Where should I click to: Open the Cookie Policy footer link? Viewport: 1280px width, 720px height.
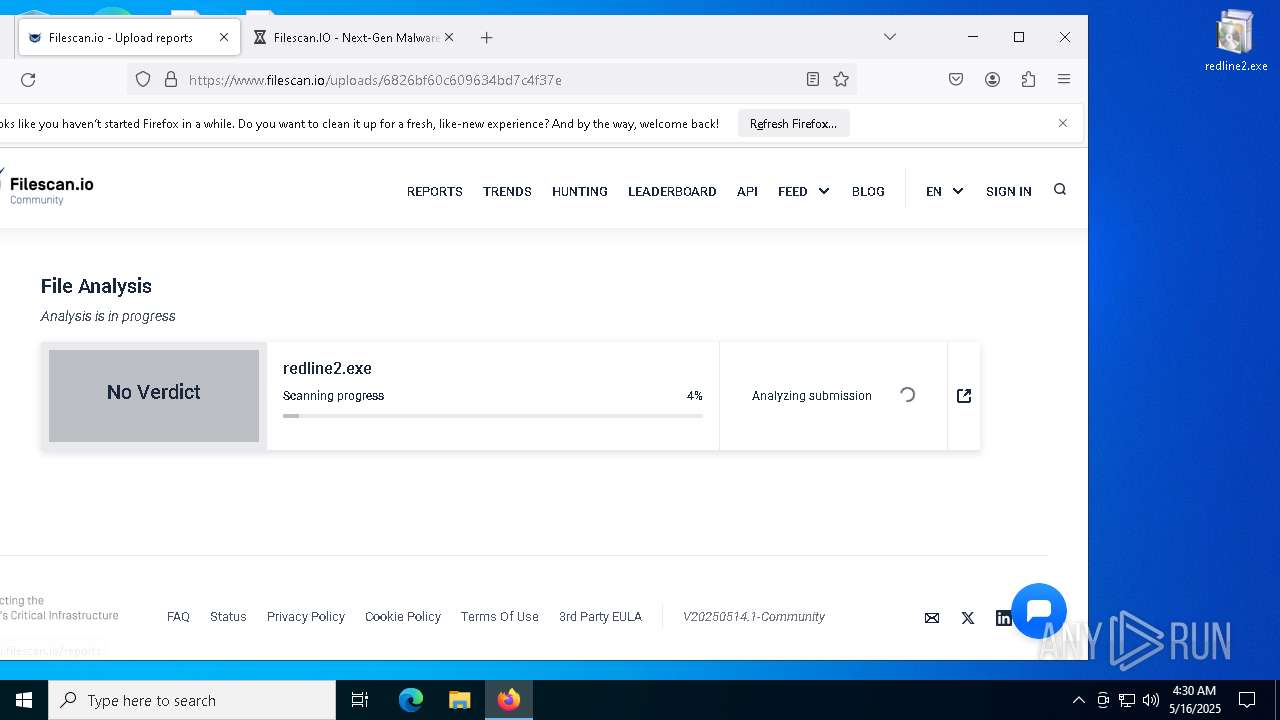pyautogui.click(x=403, y=616)
